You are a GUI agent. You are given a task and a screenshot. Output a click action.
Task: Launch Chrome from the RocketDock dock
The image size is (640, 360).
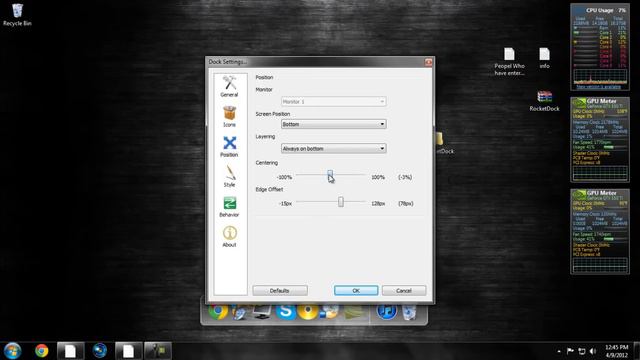[x=218, y=312]
